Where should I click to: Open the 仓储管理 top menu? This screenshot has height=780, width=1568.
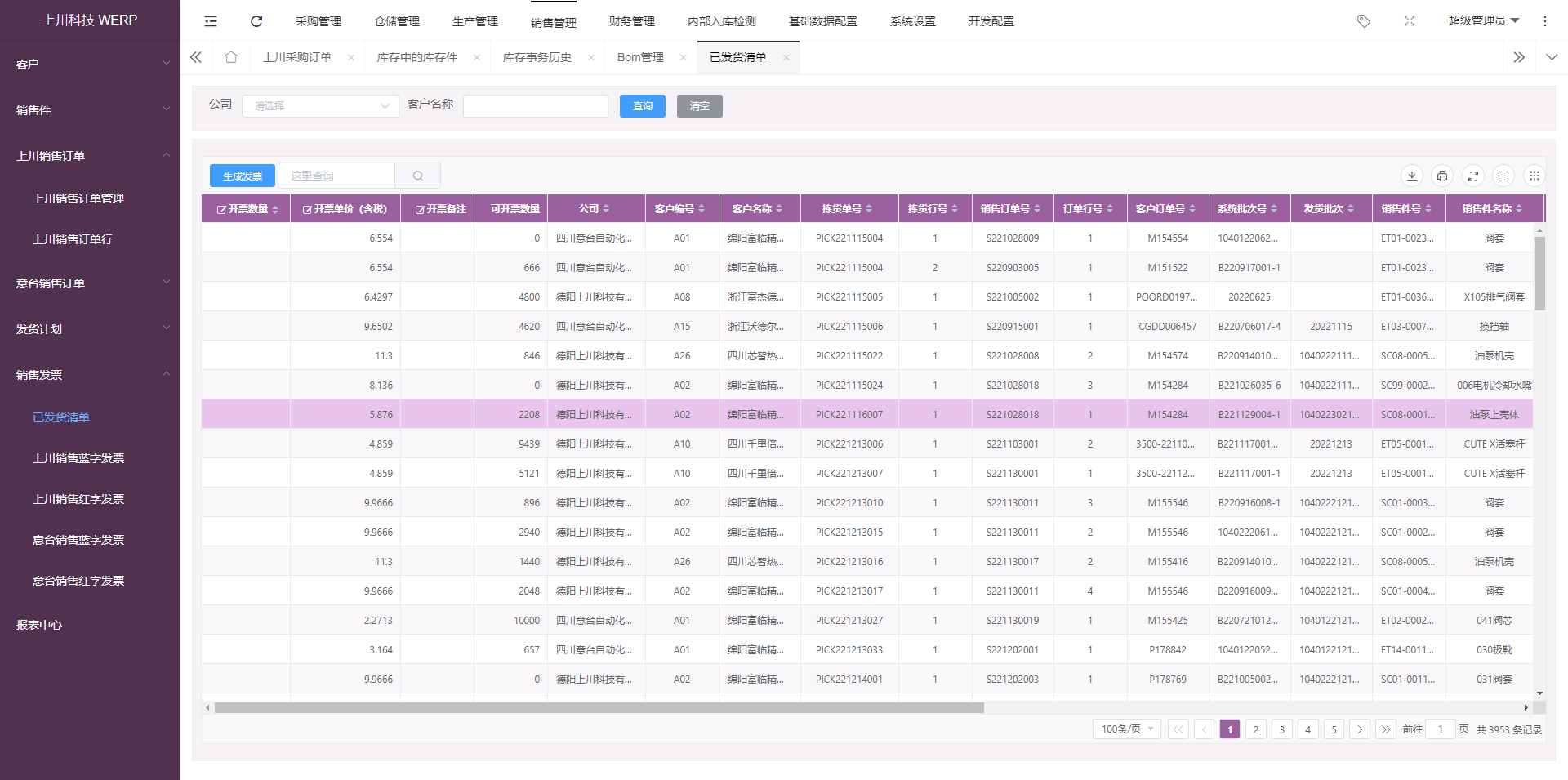point(397,22)
